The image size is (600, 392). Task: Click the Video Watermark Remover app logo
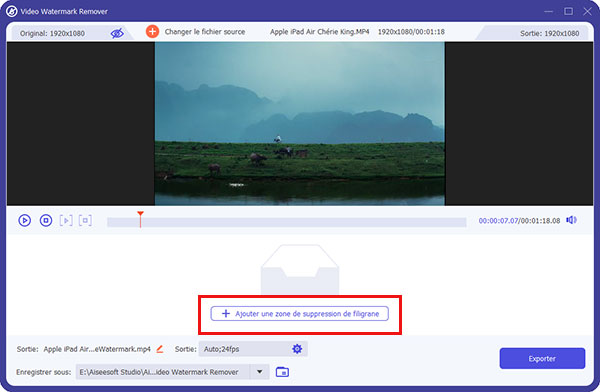click(x=11, y=11)
